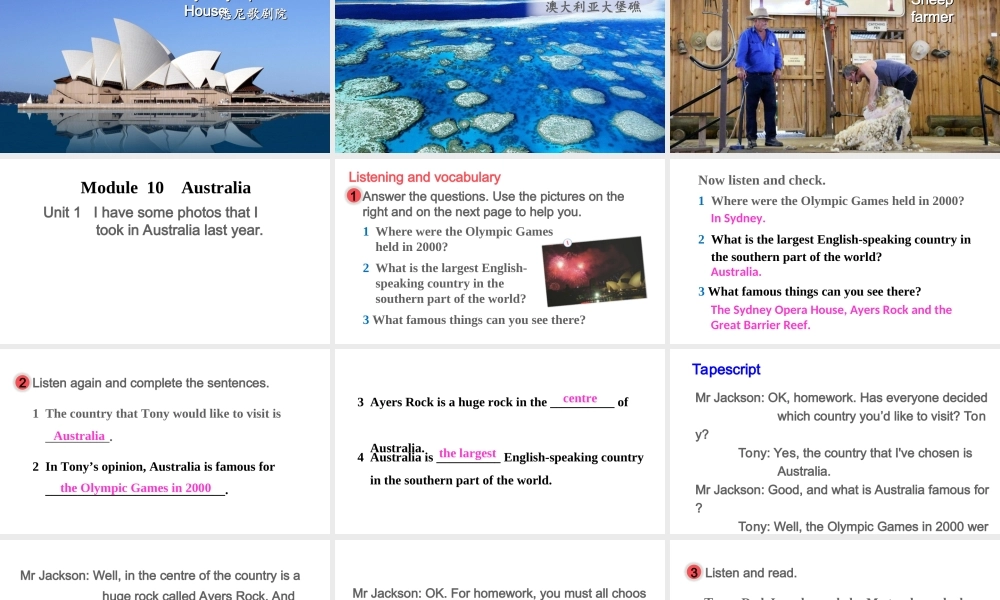Click the filled blank 'centre'
Viewport: 1000px width, 600px height.
(580, 399)
